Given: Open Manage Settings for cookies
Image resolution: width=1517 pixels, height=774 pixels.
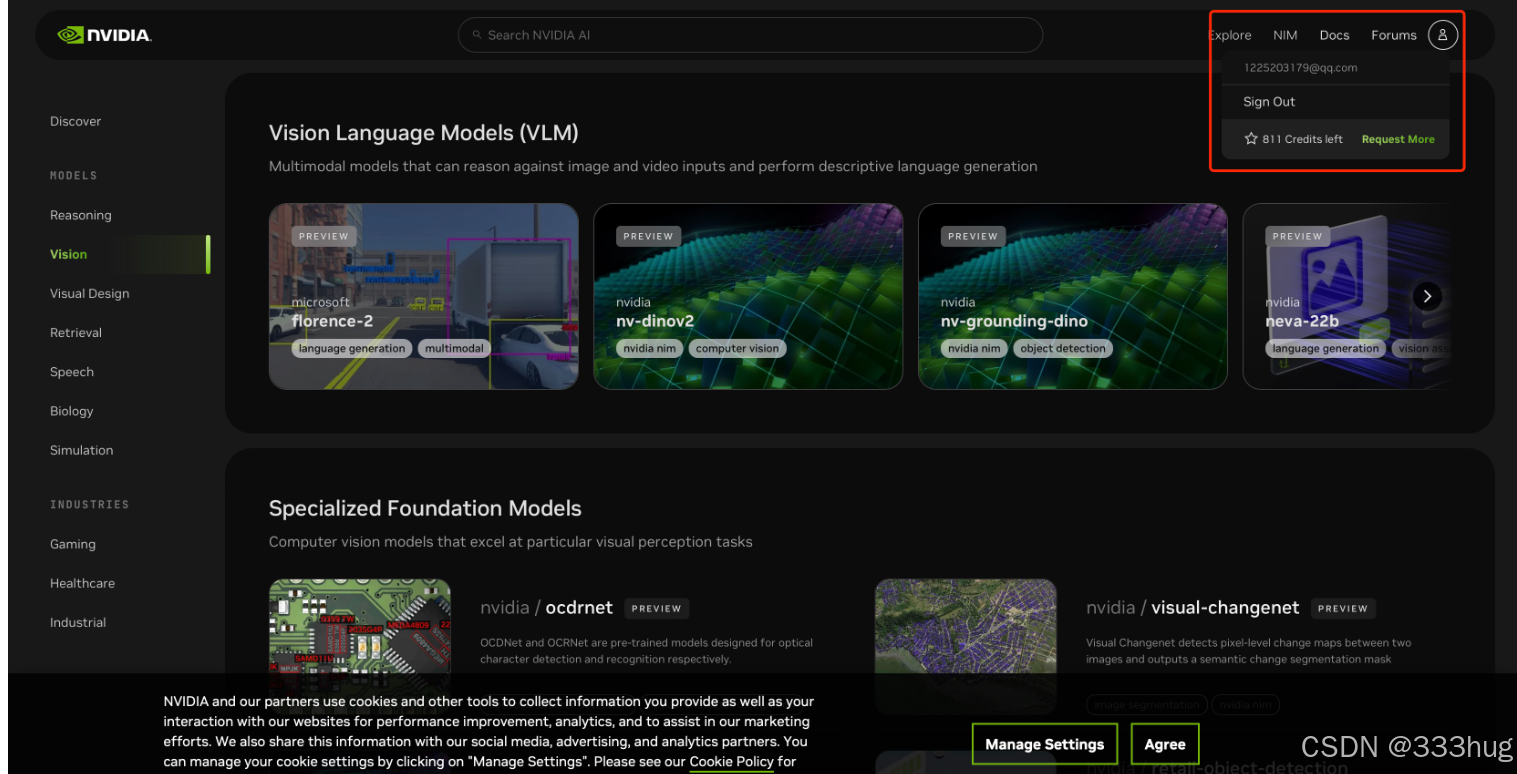Looking at the screenshot, I should coord(1045,744).
